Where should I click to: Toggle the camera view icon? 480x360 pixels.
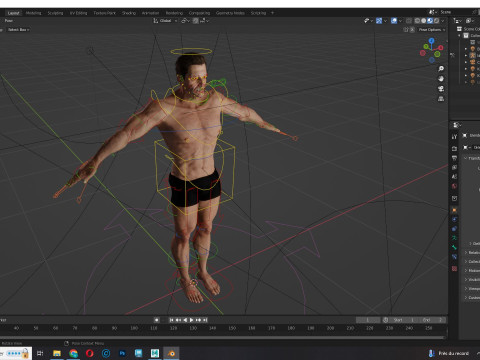[441, 89]
